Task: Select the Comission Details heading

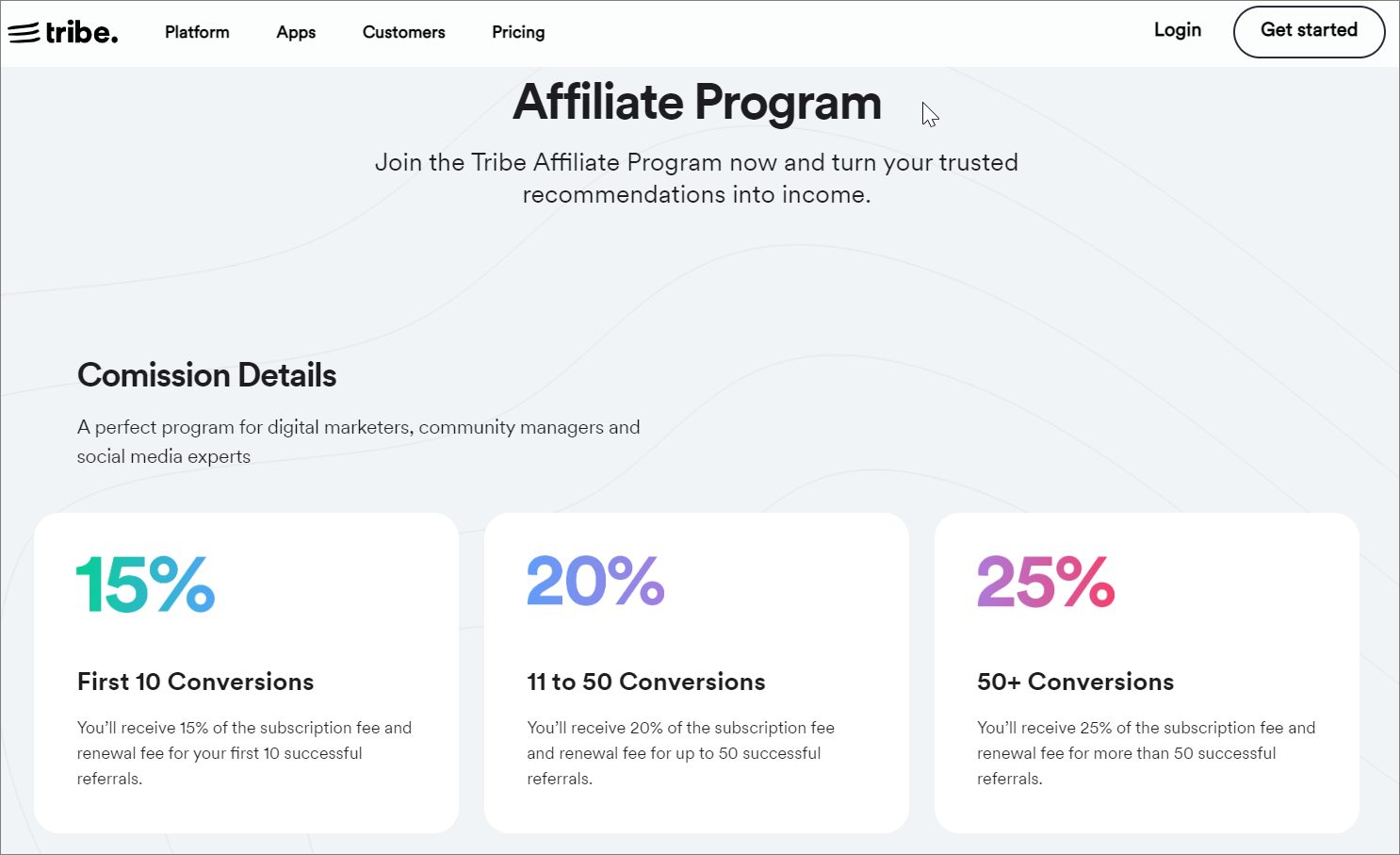Action: coord(207,375)
